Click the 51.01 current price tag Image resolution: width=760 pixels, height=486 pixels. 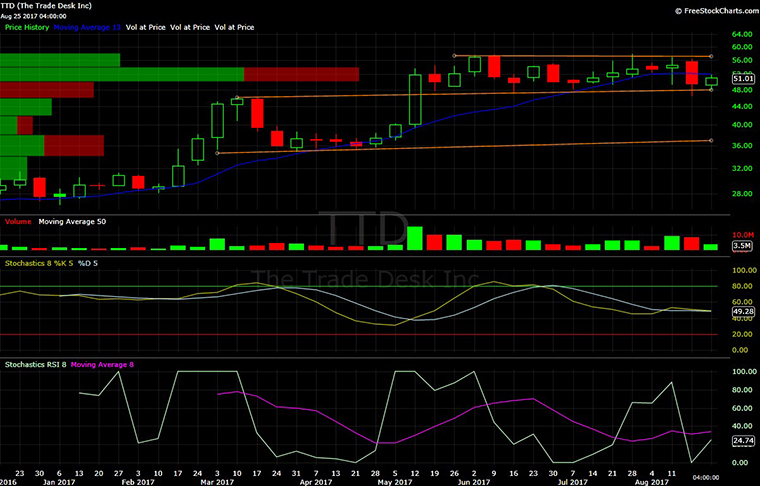click(x=744, y=78)
